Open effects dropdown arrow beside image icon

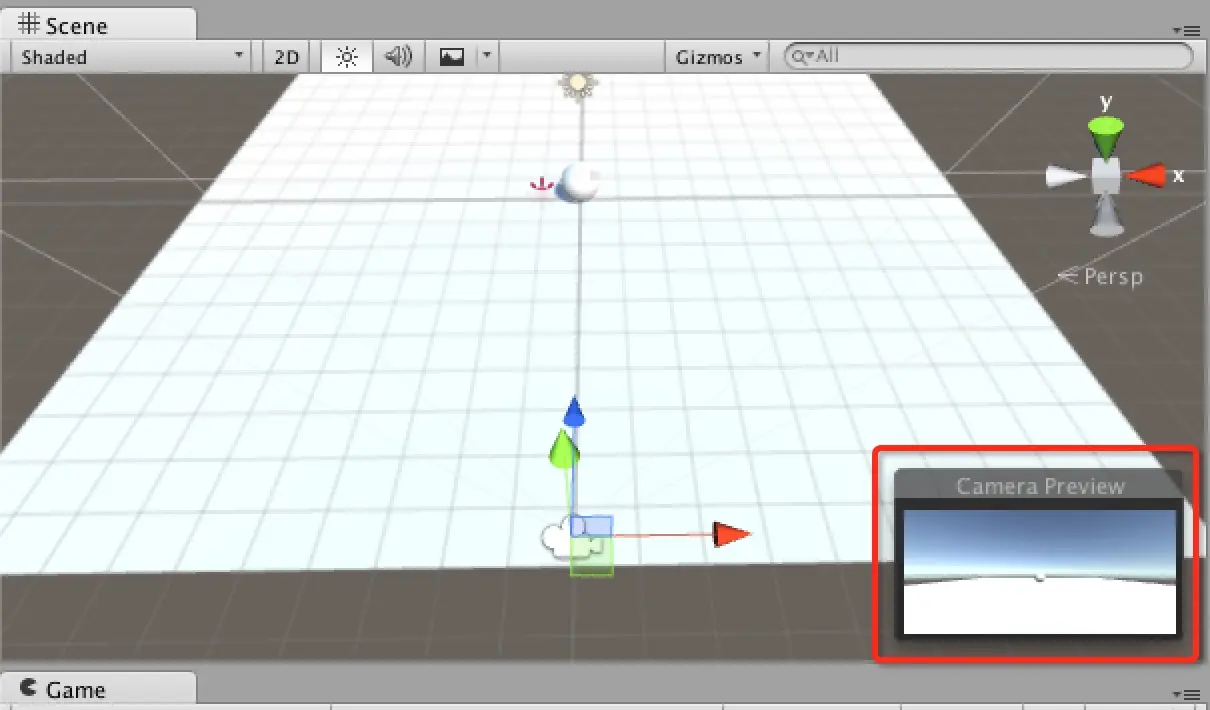pos(486,57)
